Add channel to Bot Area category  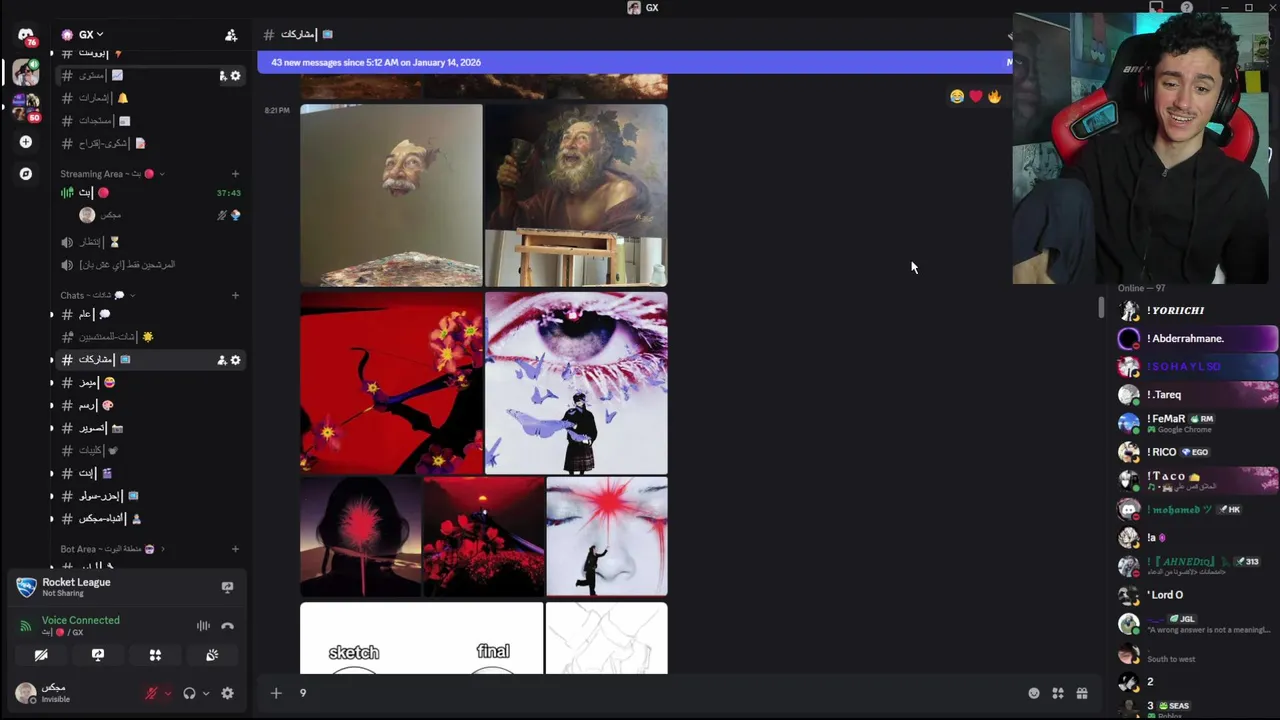point(235,549)
